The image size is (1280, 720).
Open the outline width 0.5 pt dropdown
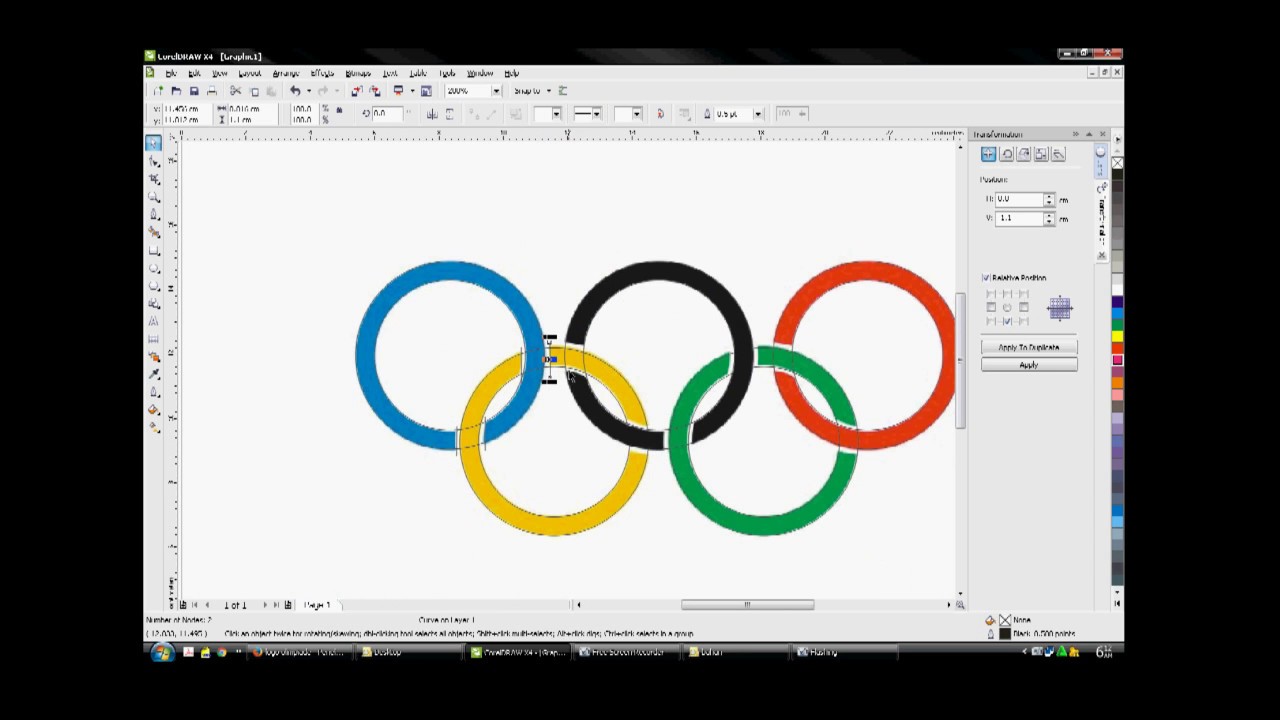(x=758, y=114)
